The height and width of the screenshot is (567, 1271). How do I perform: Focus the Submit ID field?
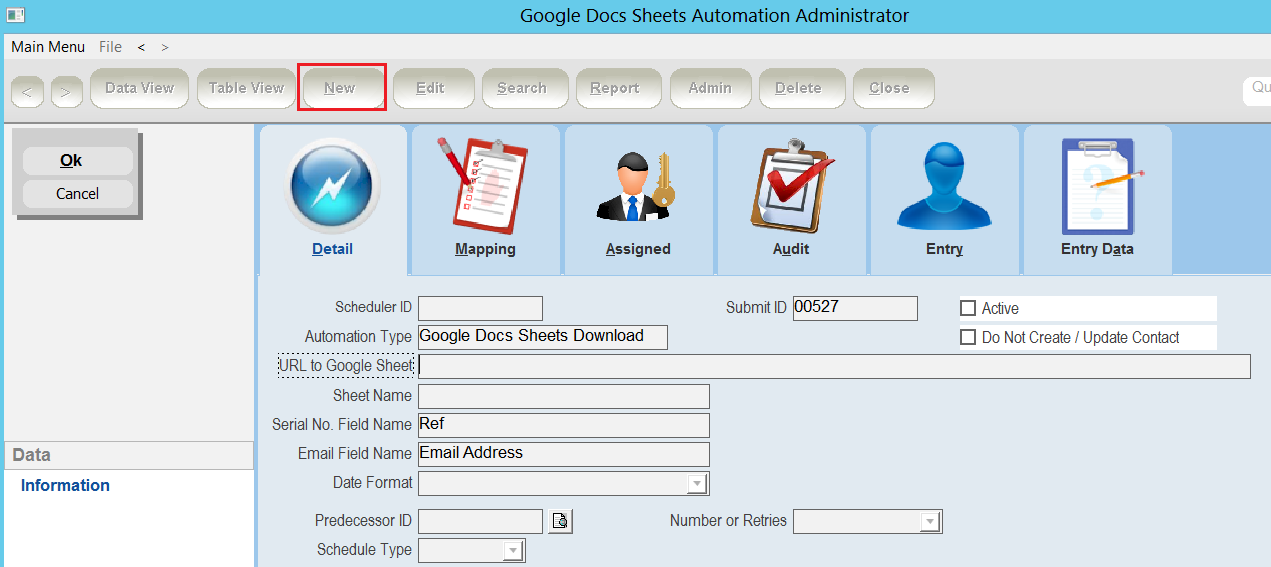855,308
